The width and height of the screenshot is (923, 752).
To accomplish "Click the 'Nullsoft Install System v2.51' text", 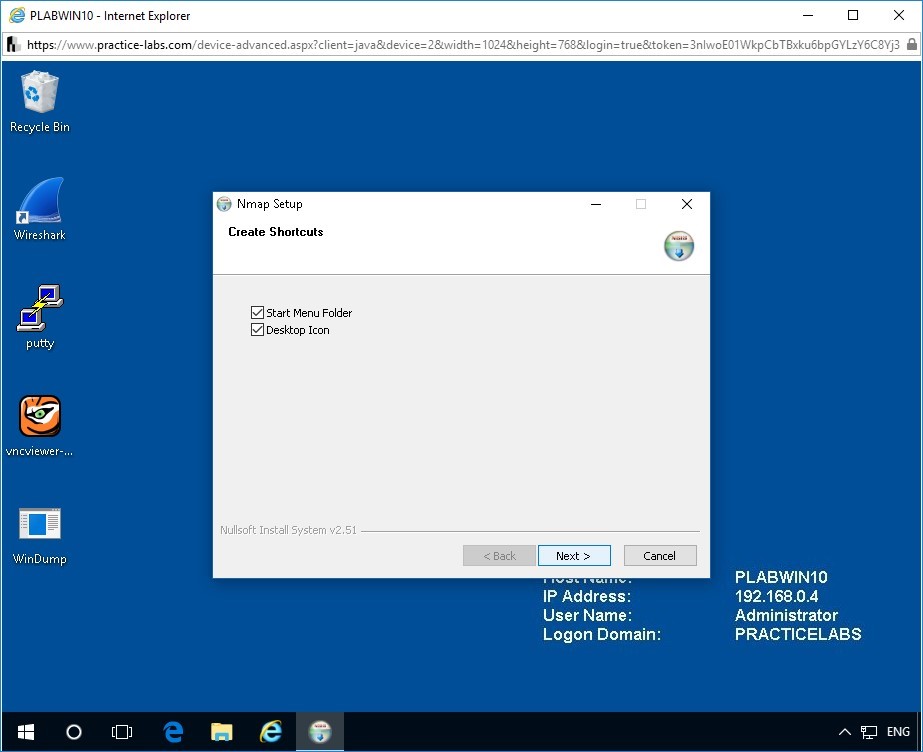I will point(288,530).
